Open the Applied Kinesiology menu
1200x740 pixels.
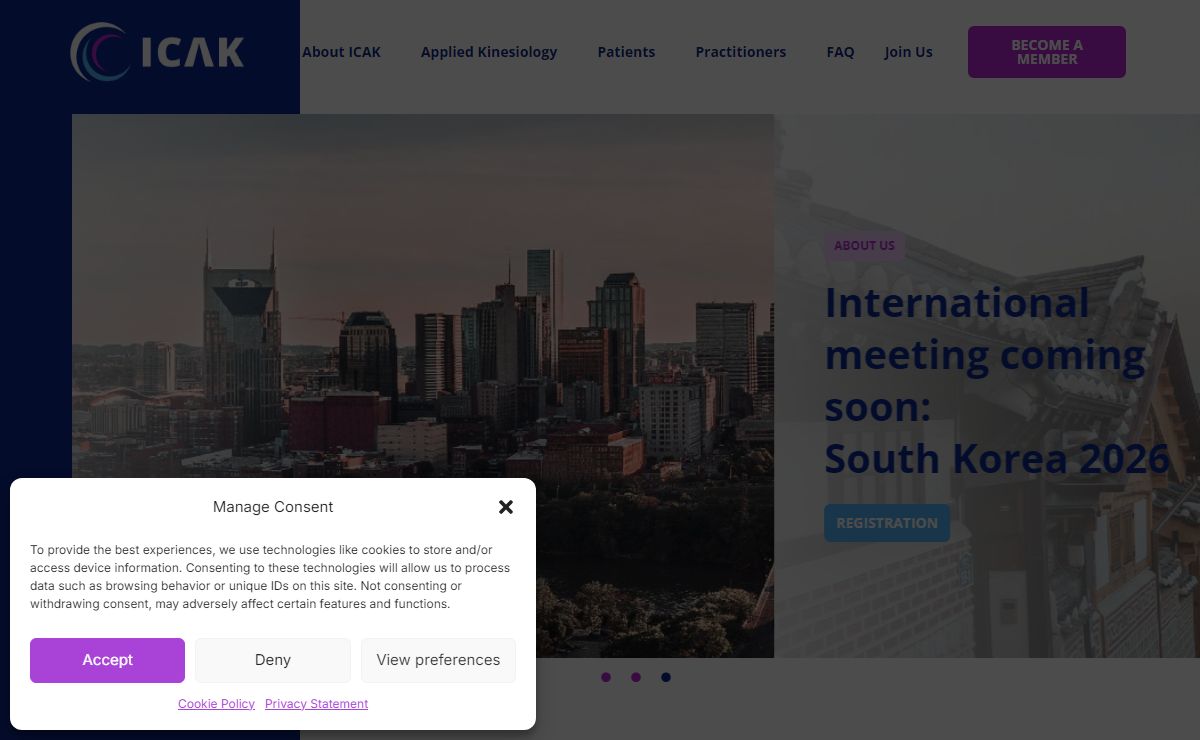pos(489,52)
